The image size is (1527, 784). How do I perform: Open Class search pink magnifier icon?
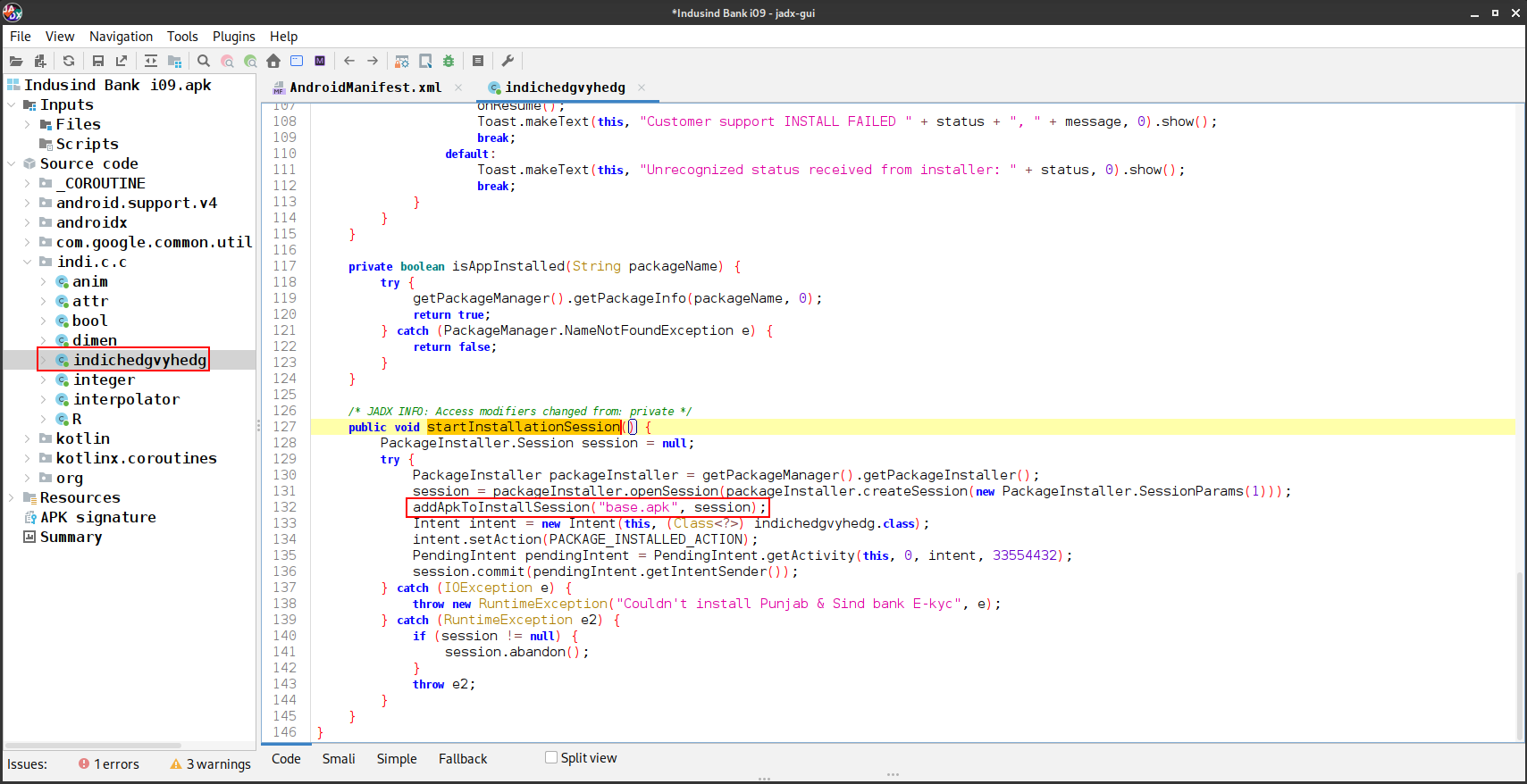(227, 61)
